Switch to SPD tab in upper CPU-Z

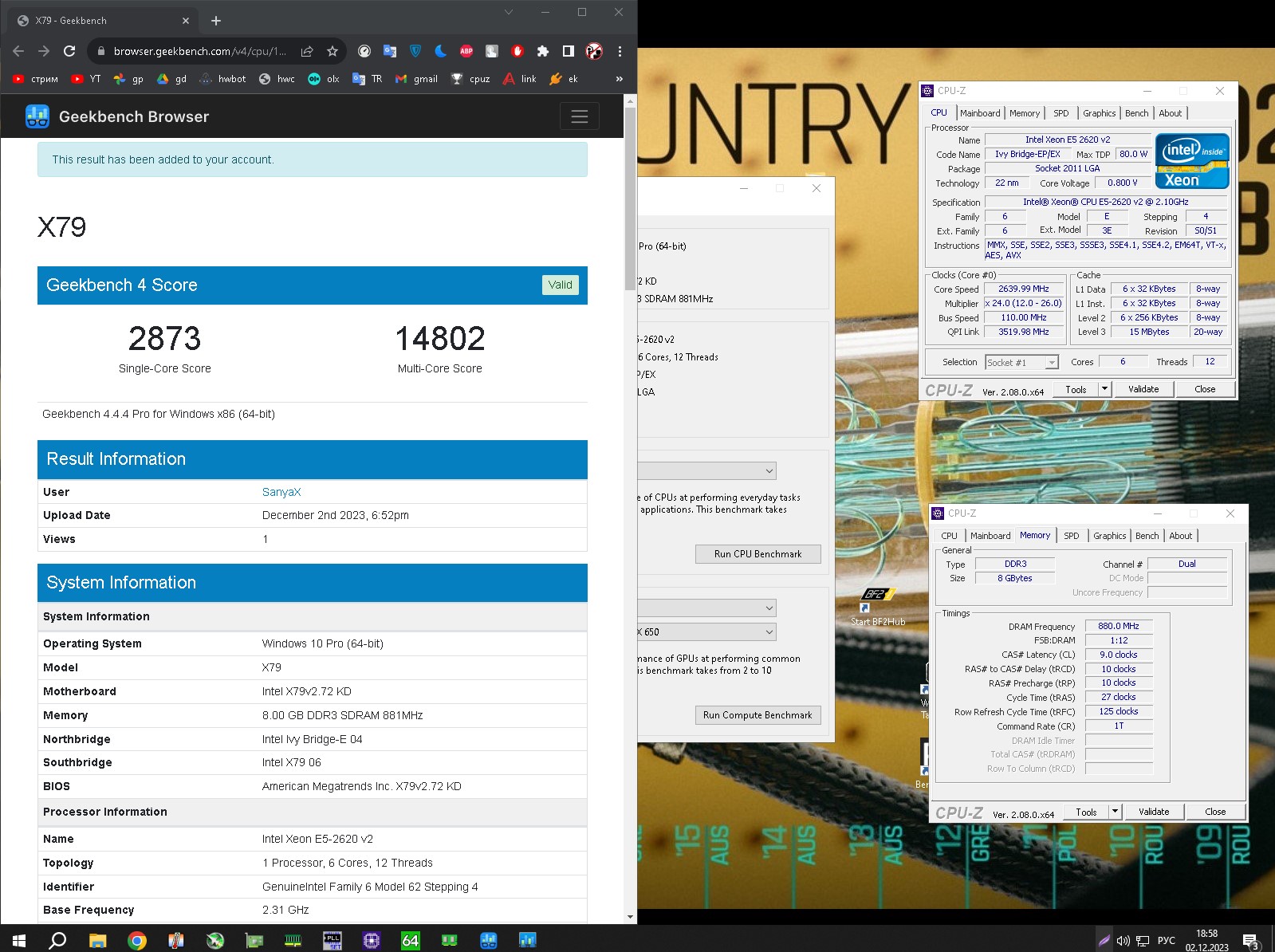tap(1061, 113)
